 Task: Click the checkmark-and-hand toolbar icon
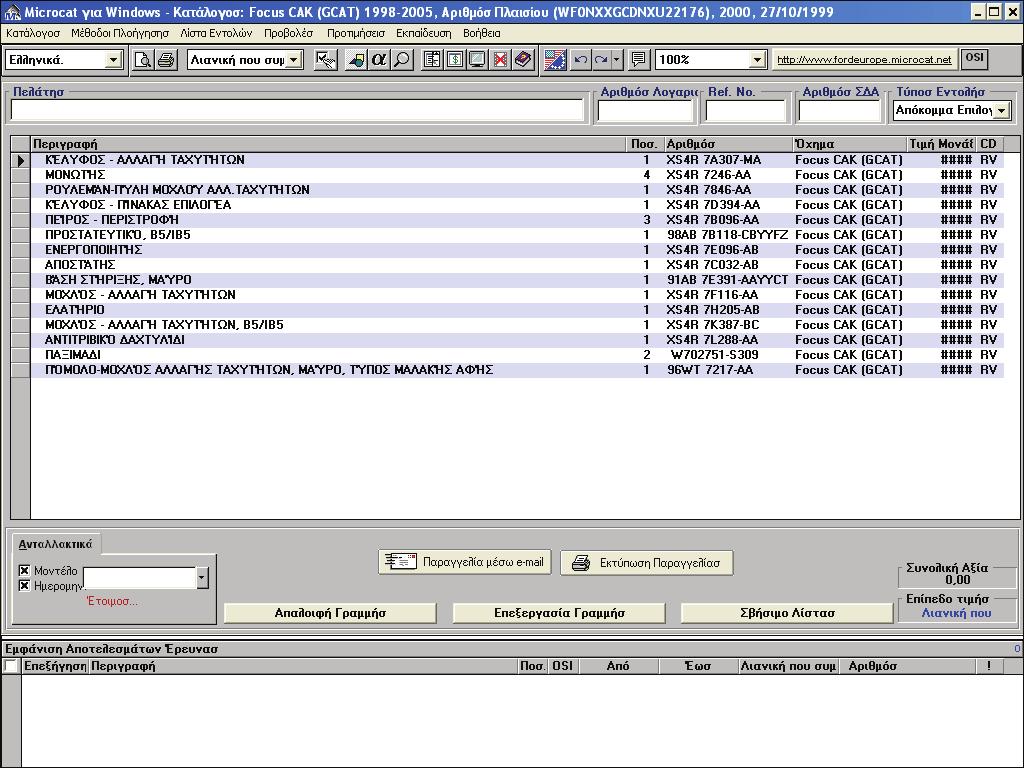tap(325, 60)
